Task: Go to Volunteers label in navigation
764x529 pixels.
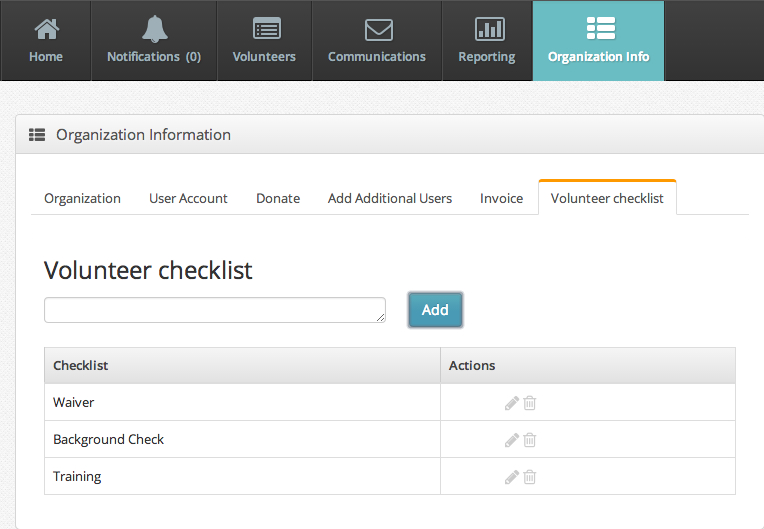Action: (264, 57)
